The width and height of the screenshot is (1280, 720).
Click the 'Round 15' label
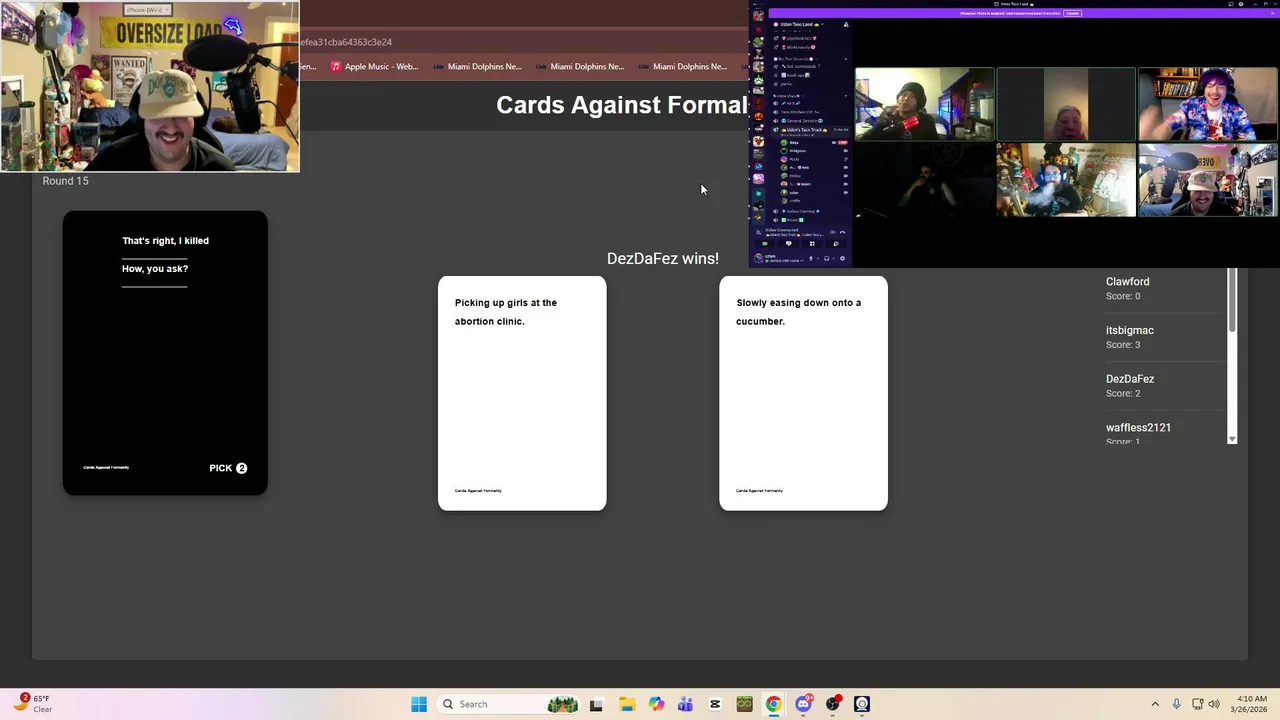point(65,181)
